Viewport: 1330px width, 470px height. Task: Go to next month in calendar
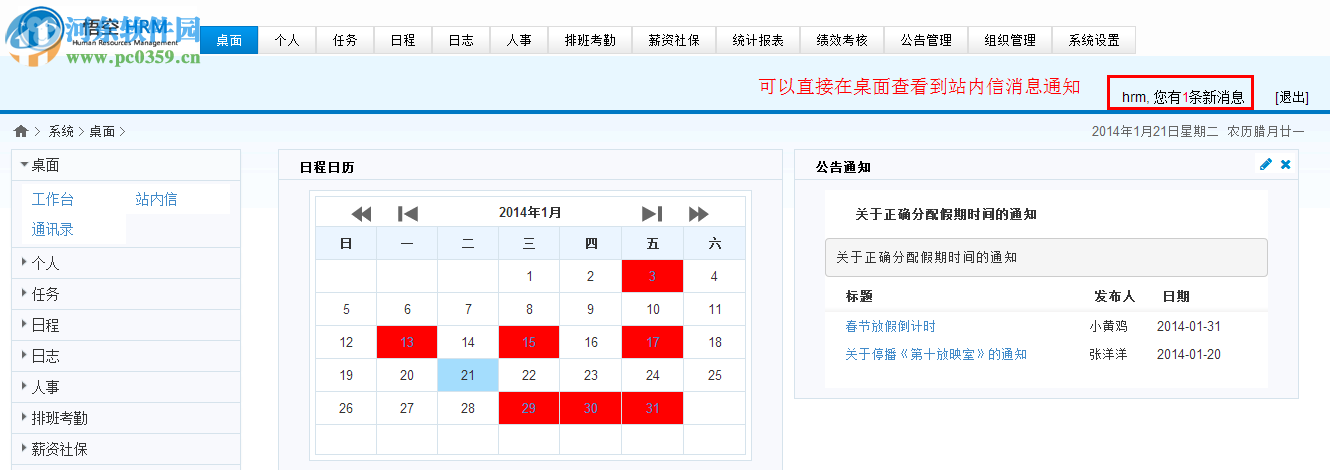tap(652, 213)
